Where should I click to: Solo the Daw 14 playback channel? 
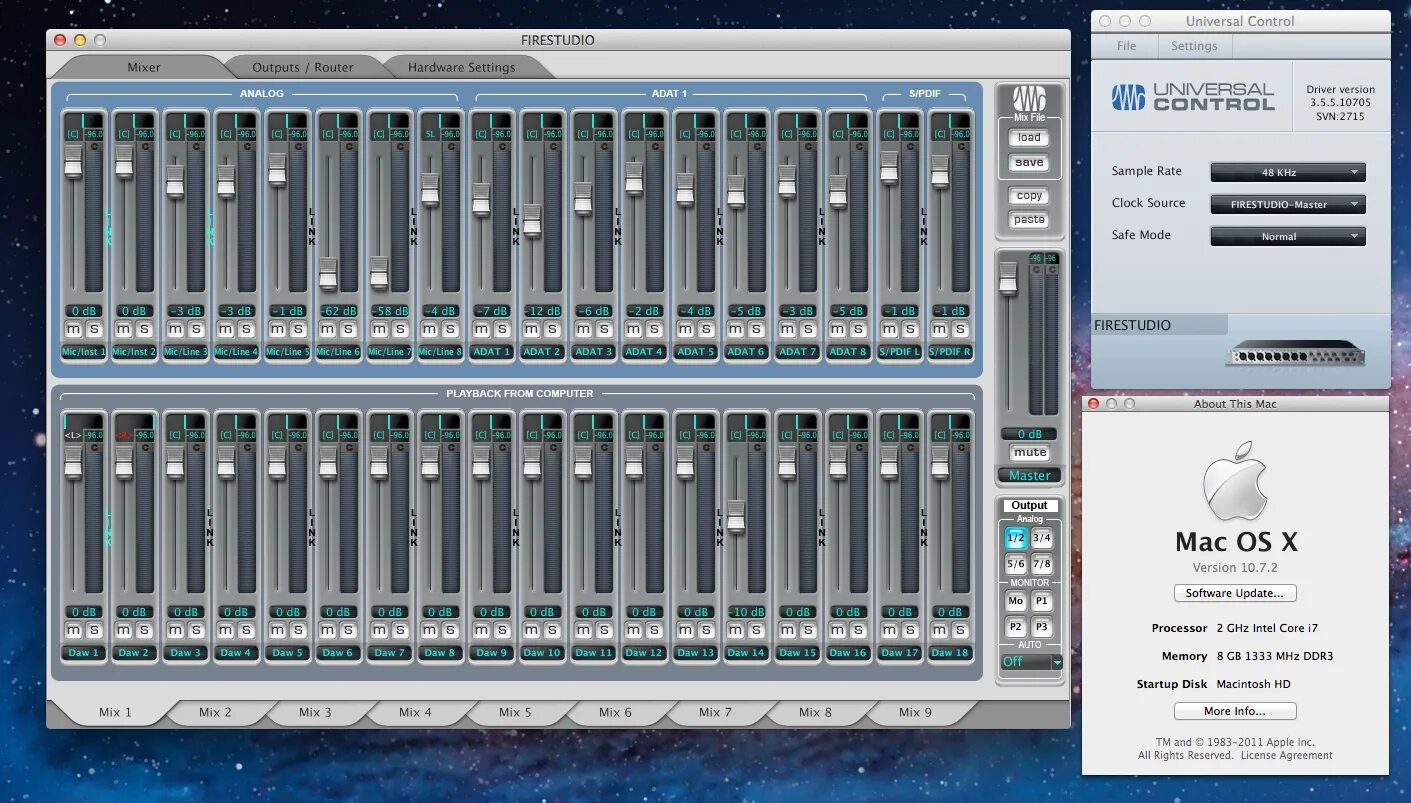[757, 630]
